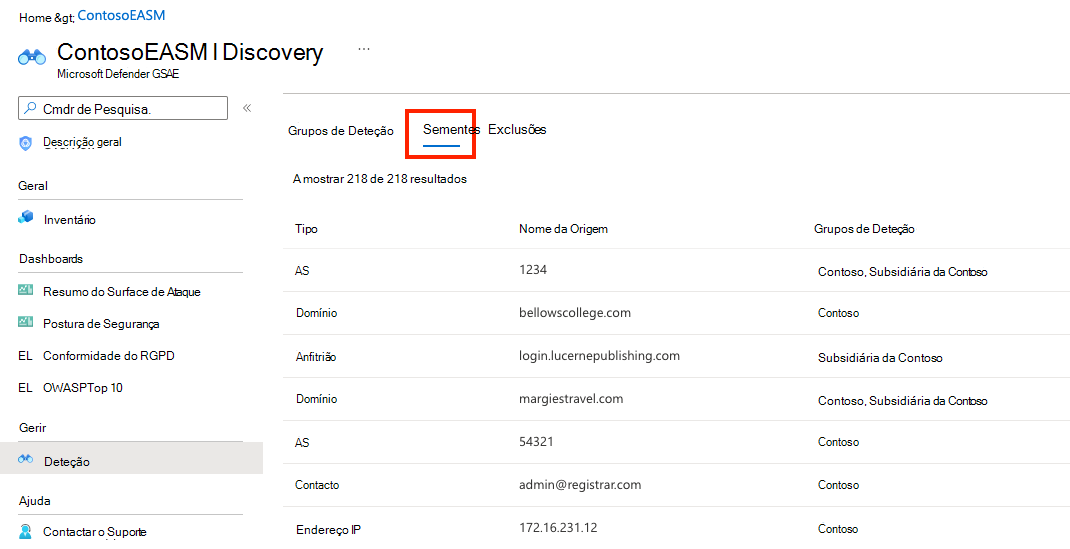The width and height of the screenshot is (1070, 549).
Task: Click the 54321 AS seed
Action: click(x=536, y=441)
